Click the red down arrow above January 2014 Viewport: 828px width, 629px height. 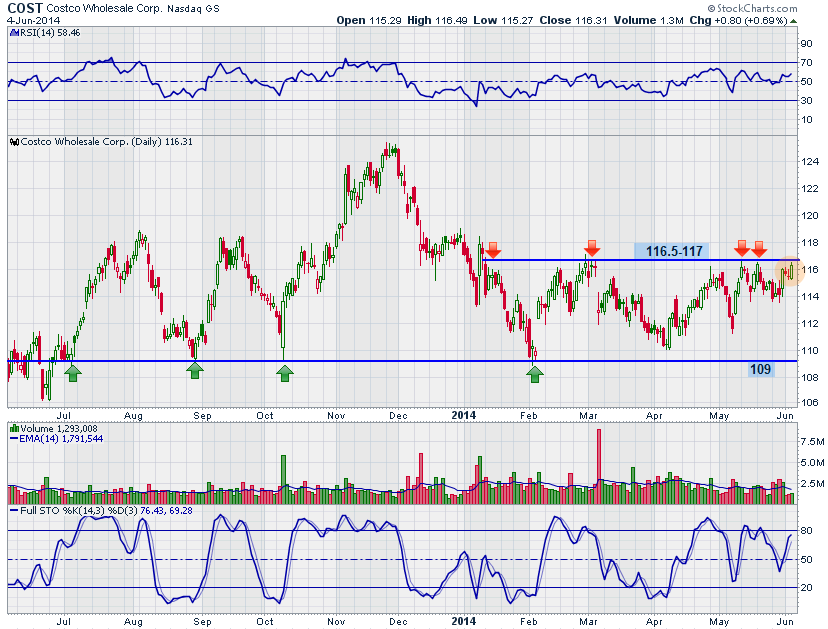pos(493,249)
